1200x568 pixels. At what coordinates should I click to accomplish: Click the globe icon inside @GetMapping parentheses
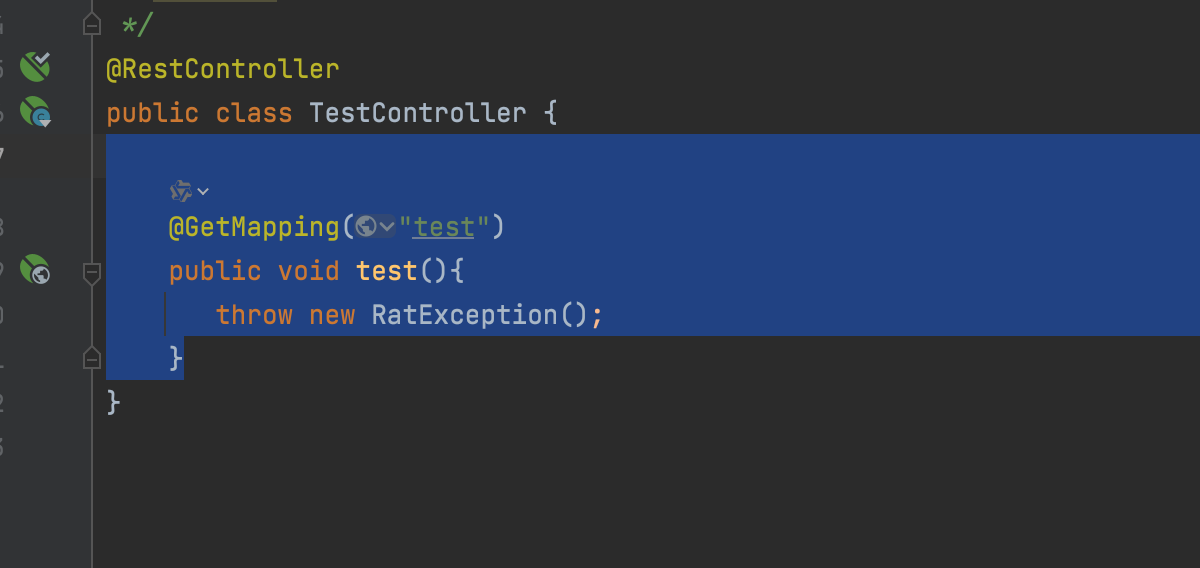pyautogui.click(x=366, y=227)
